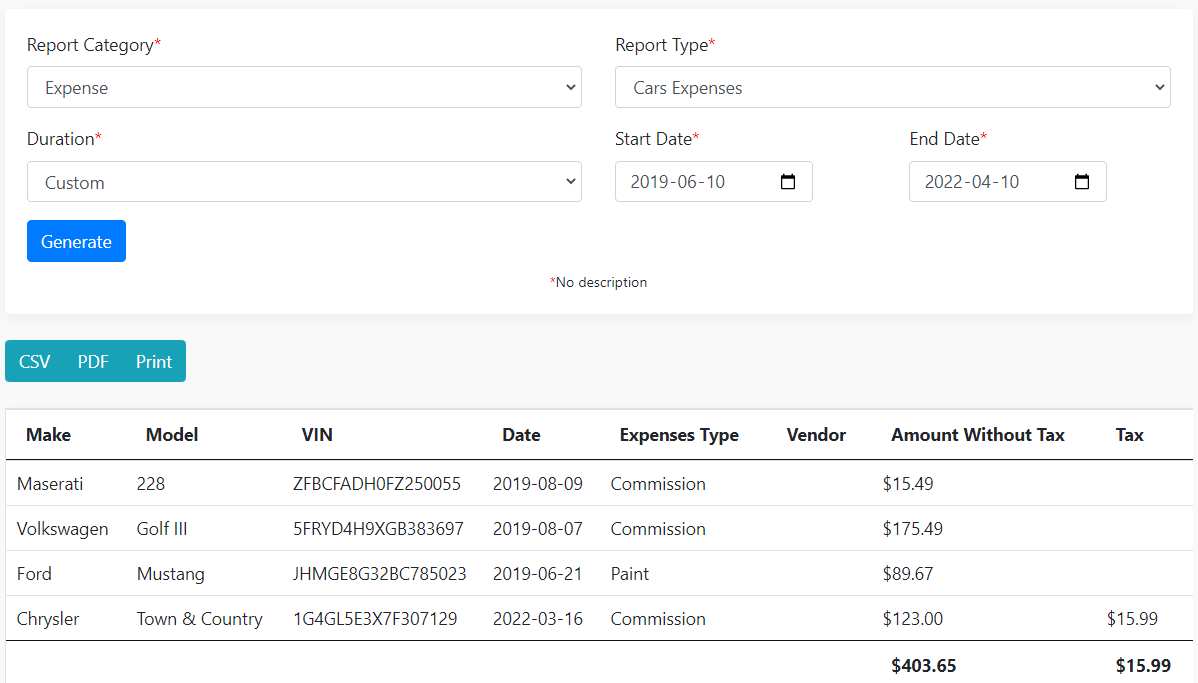Click the model cell 228
1198x683 pixels.
pyautogui.click(x=151, y=484)
